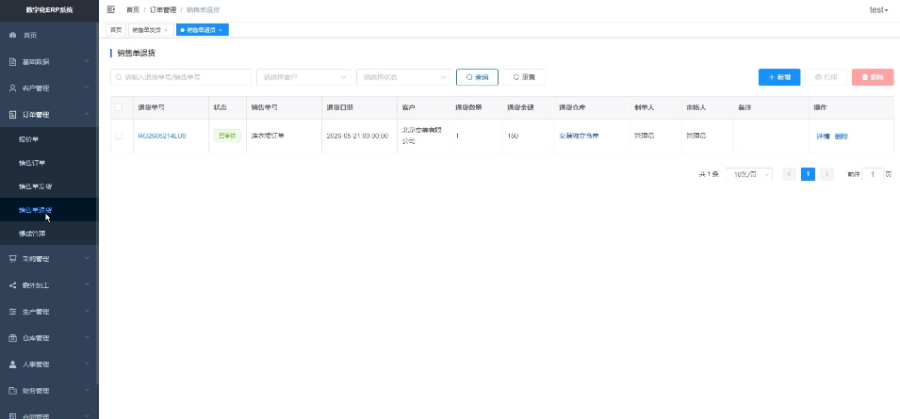Open the test user account dropdown
Viewport: 900px width, 419px height.
click(x=879, y=10)
